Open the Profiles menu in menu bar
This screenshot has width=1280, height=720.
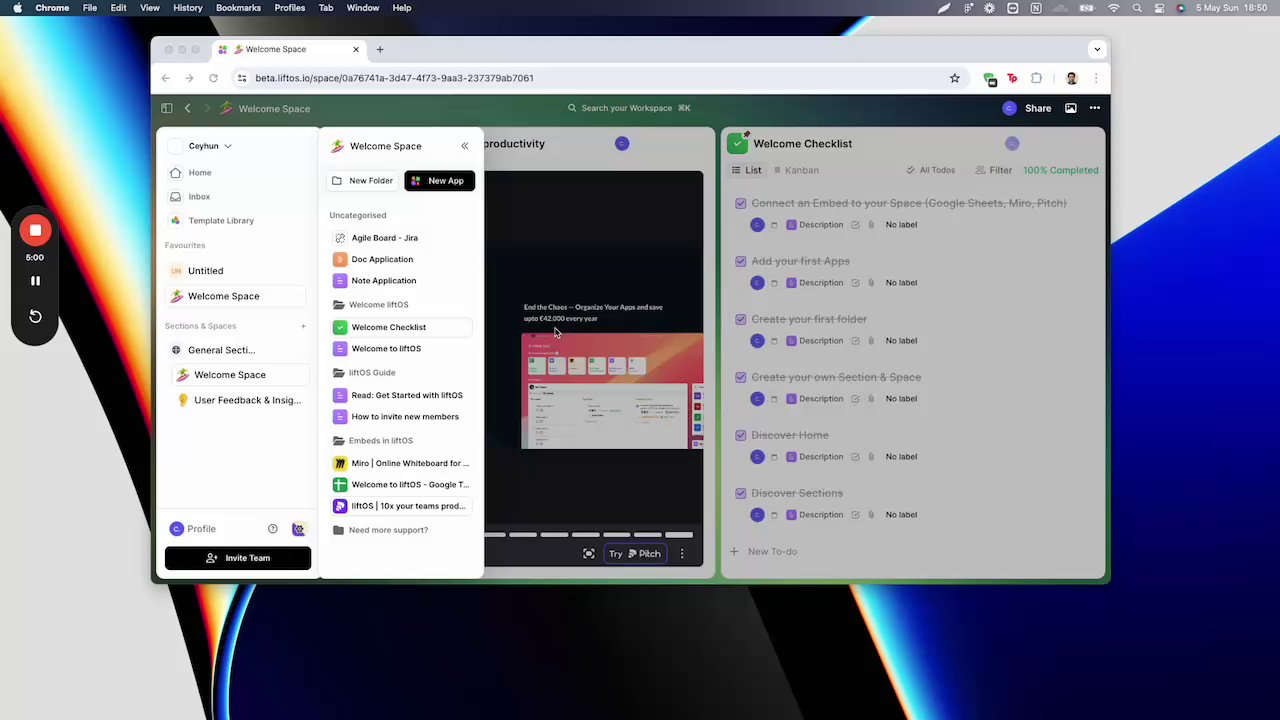[x=290, y=8]
